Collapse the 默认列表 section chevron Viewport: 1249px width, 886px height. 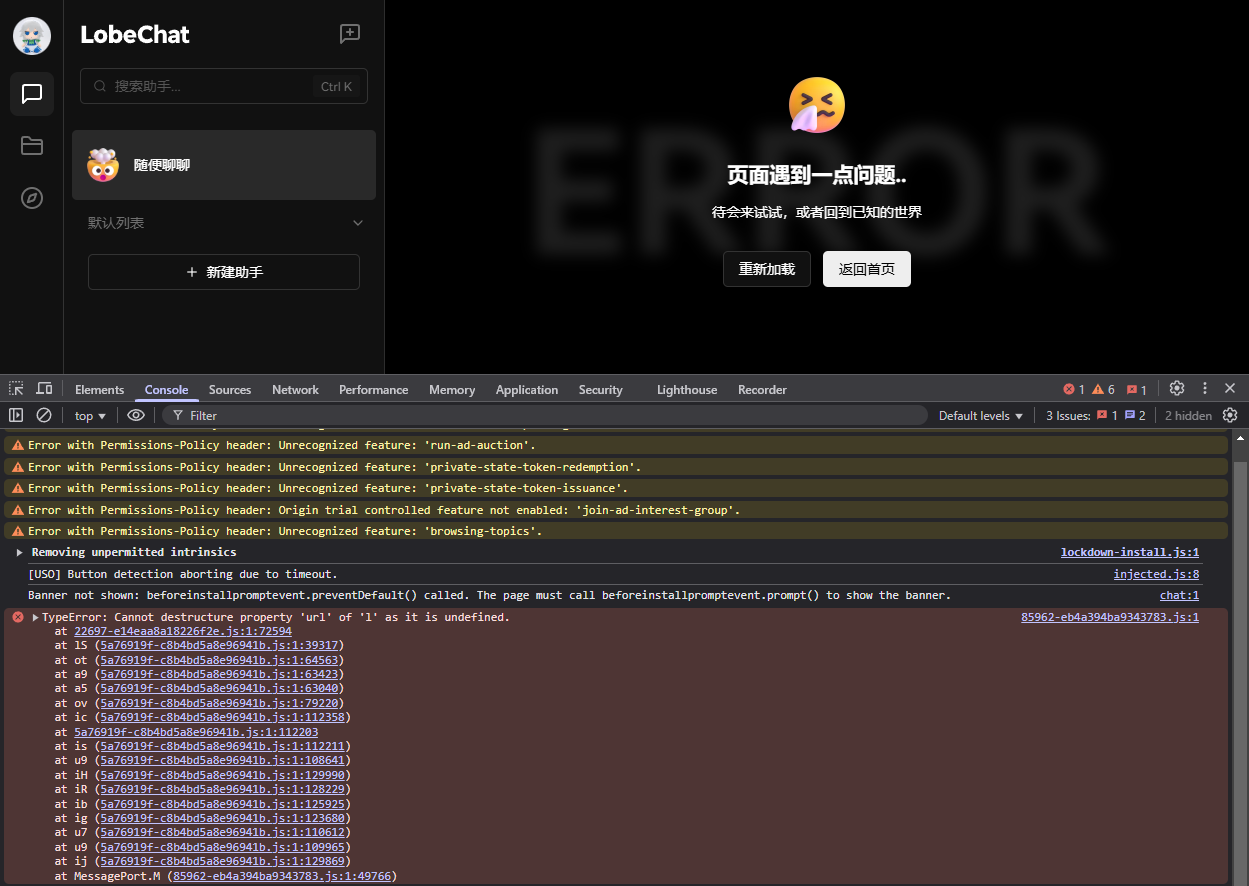pyautogui.click(x=358, y=223)
